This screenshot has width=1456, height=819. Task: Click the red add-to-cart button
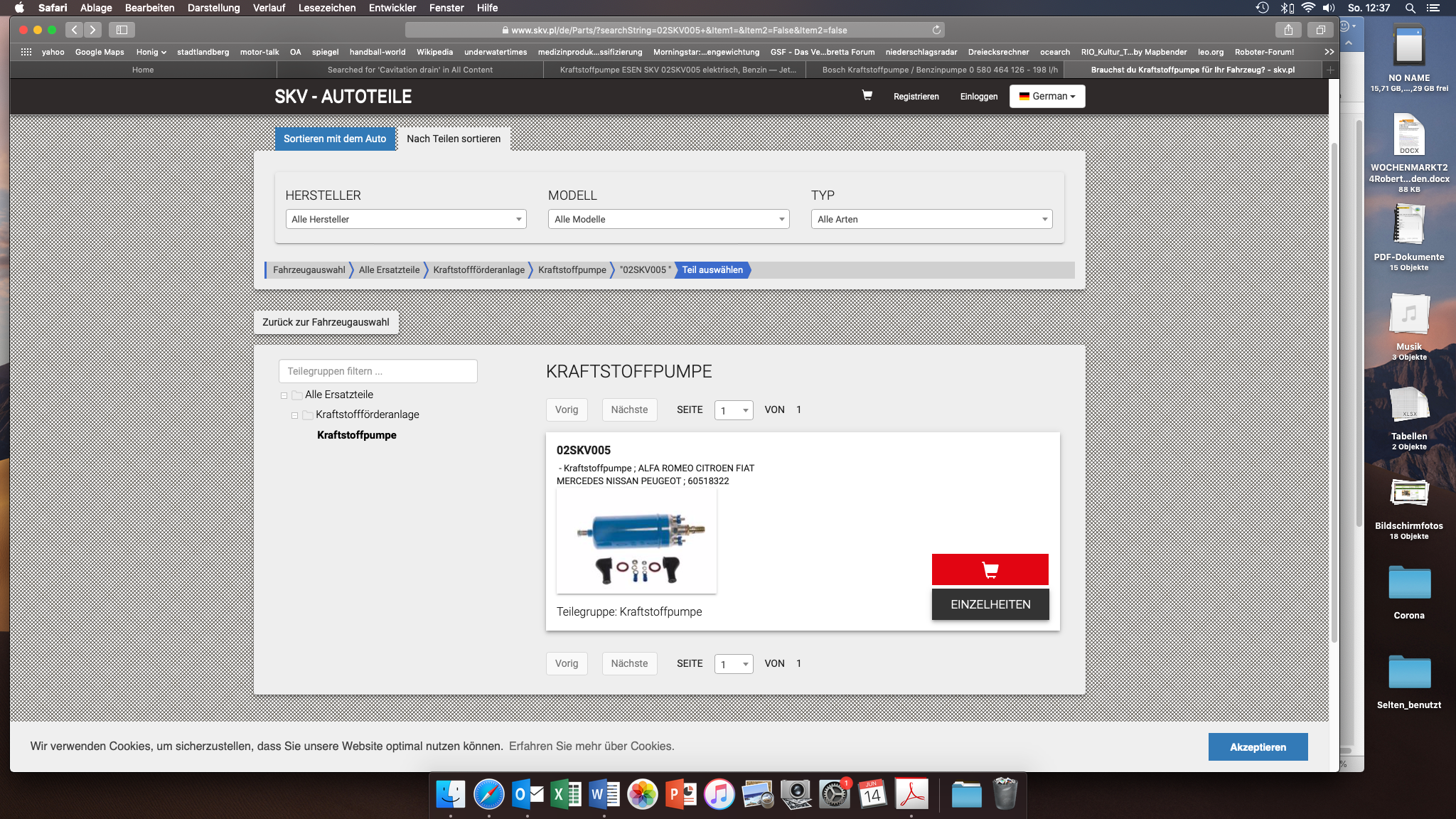click(990, 569)
